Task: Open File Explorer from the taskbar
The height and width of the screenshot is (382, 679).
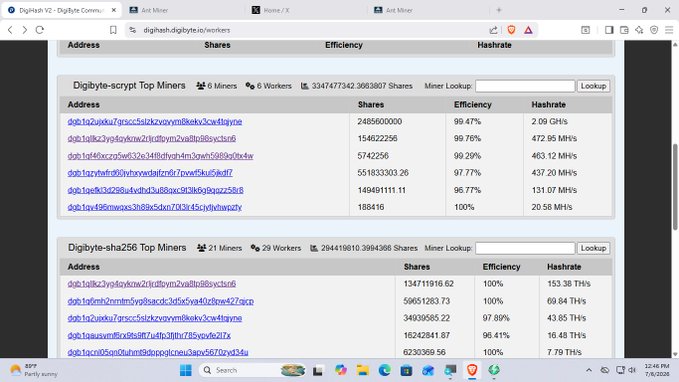Action: click(x=362, y=370)
